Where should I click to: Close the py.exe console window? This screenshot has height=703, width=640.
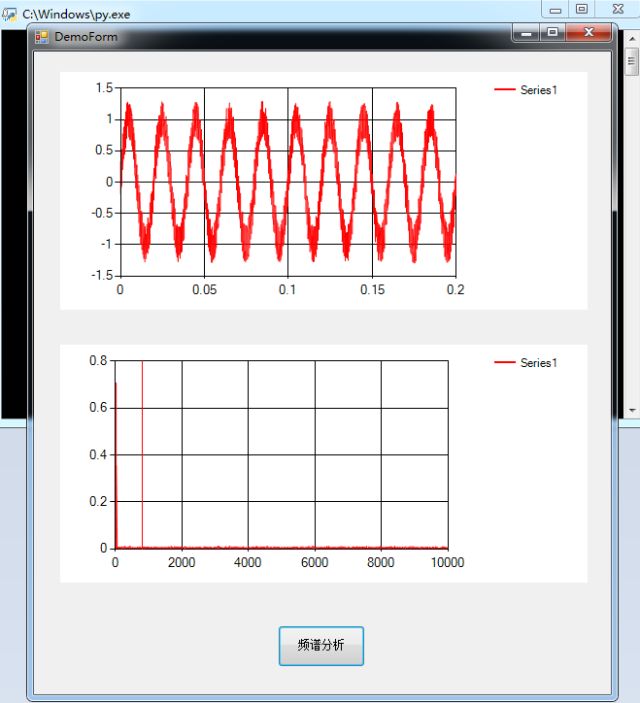(618, 9)
